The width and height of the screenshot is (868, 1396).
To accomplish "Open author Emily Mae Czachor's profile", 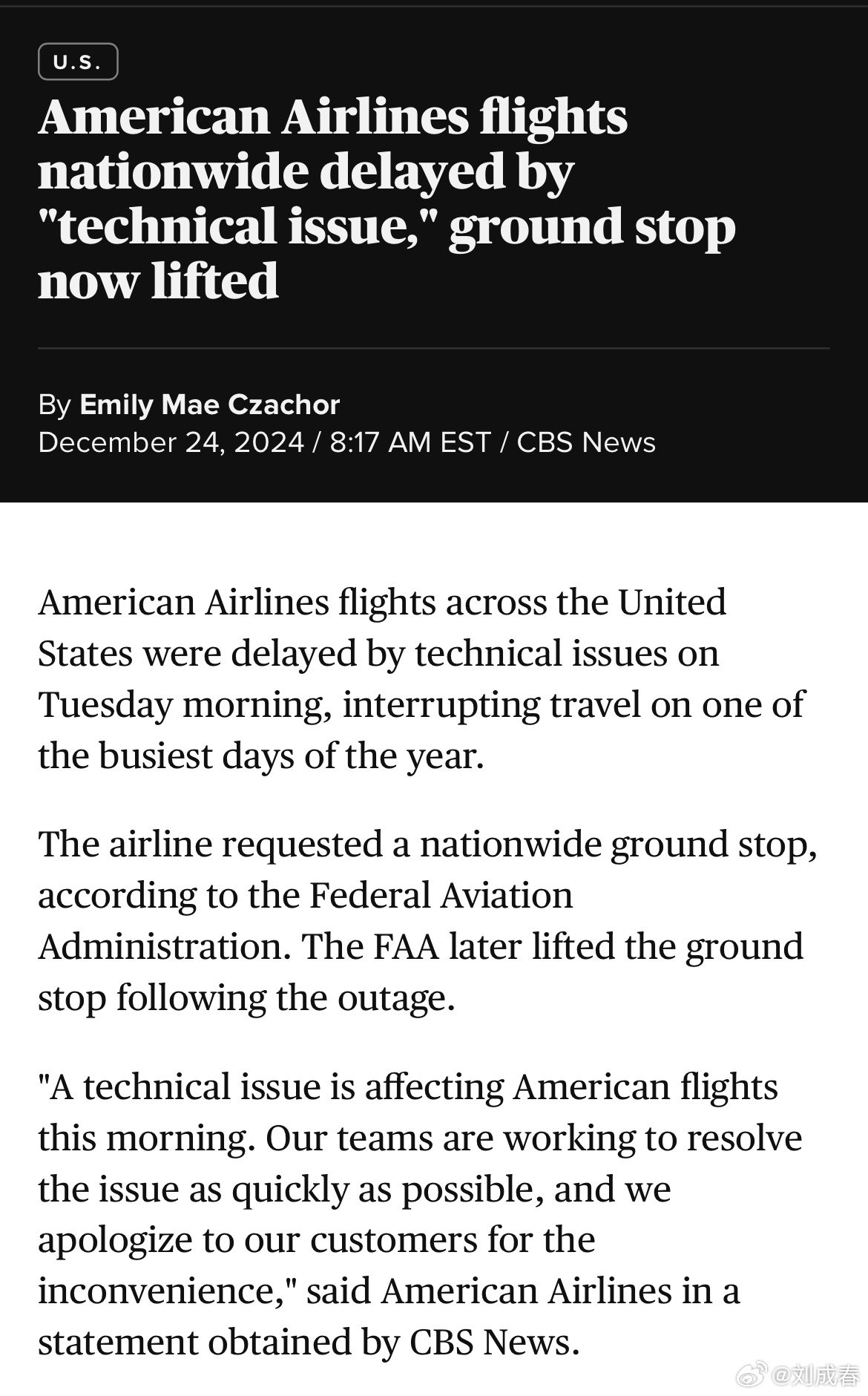I will tap(209, 404).
